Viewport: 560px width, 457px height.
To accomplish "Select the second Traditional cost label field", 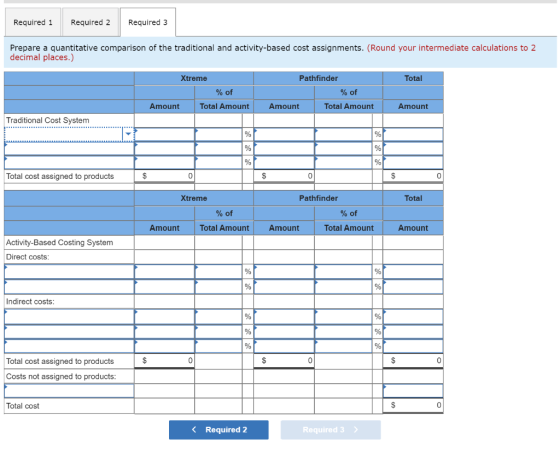I will pyautogui.click(x=69, y=149).
